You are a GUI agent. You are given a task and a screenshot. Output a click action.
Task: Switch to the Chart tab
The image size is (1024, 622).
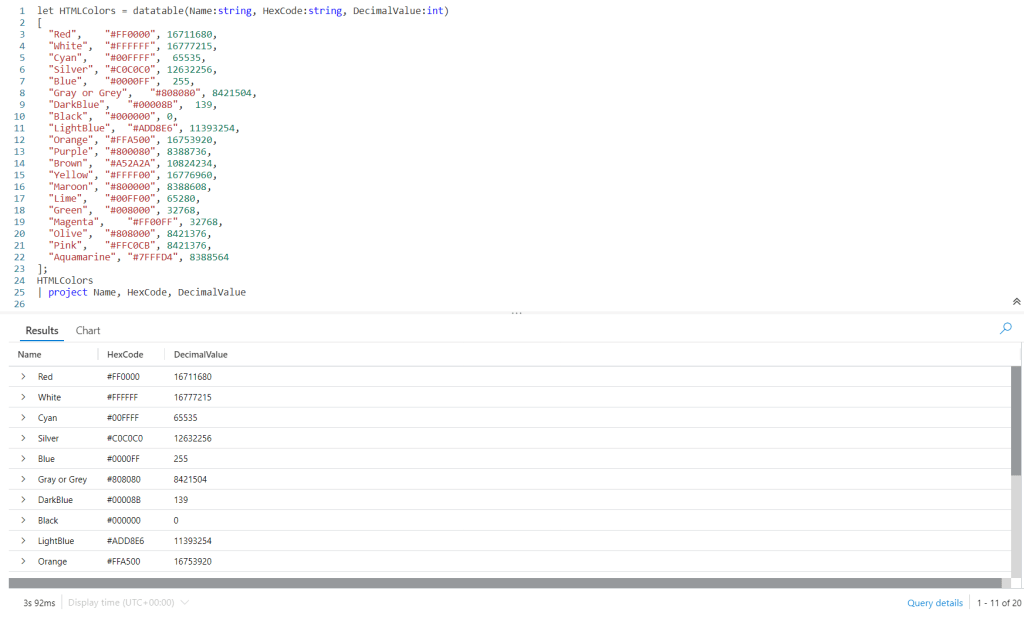pyautogui.click(x=87, y=330)
